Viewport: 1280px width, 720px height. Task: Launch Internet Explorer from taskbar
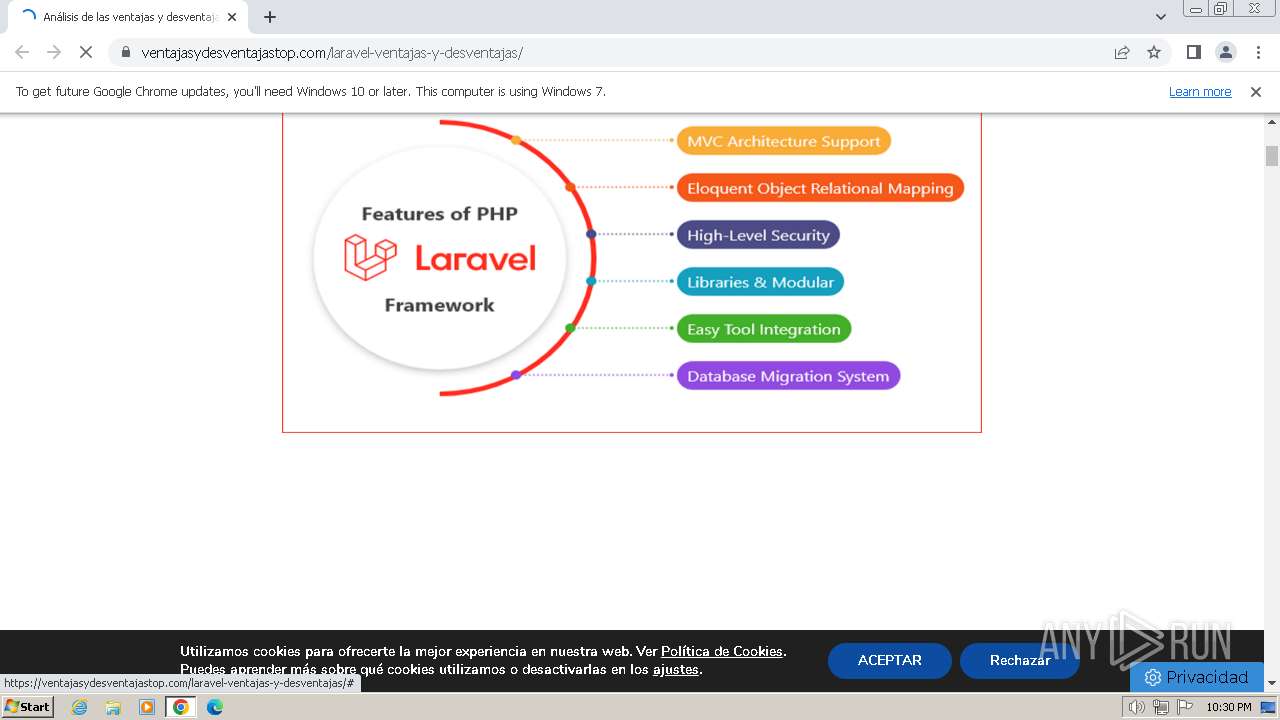pyautogui.click(x=80, y=707)
